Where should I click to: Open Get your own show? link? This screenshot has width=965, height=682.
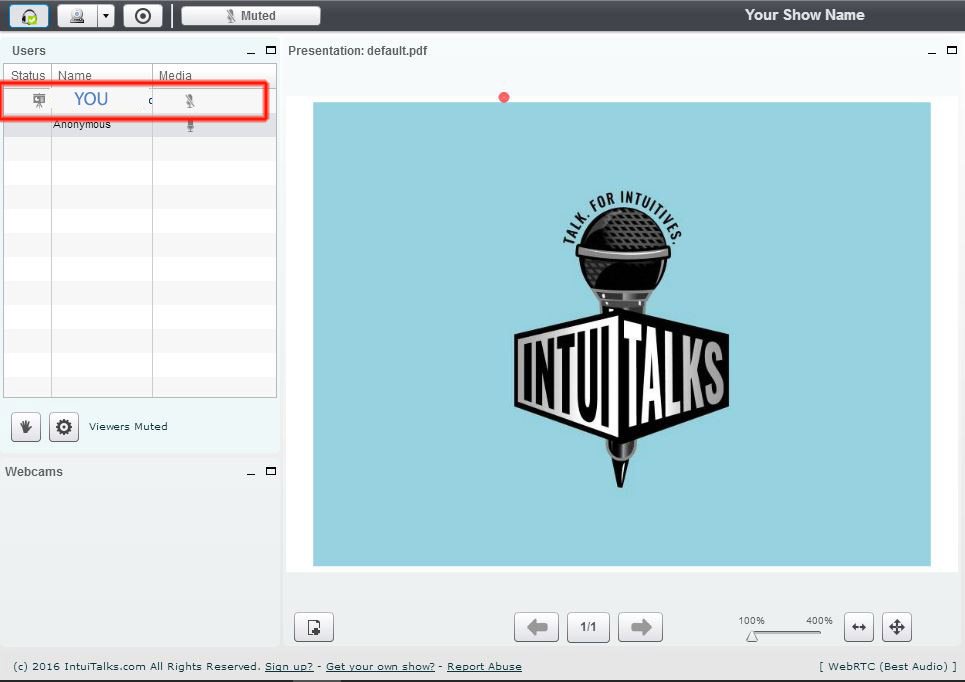point(380,667)
